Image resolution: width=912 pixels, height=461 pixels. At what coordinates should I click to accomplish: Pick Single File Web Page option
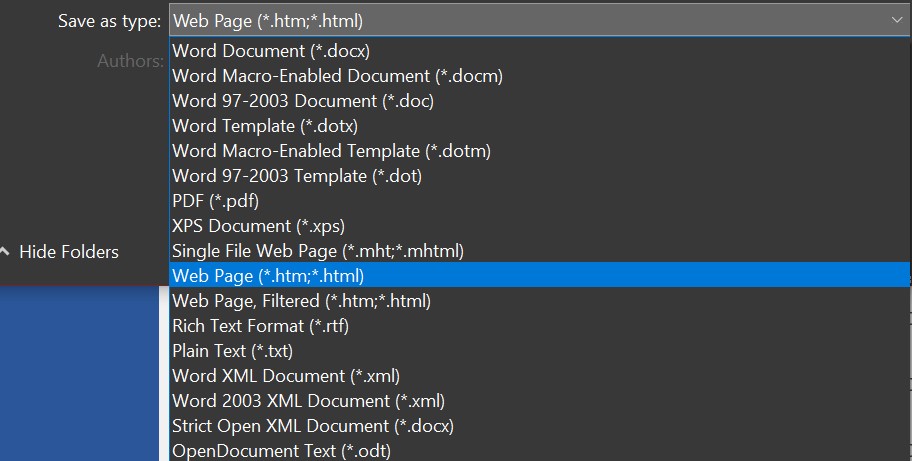[318, 251]
